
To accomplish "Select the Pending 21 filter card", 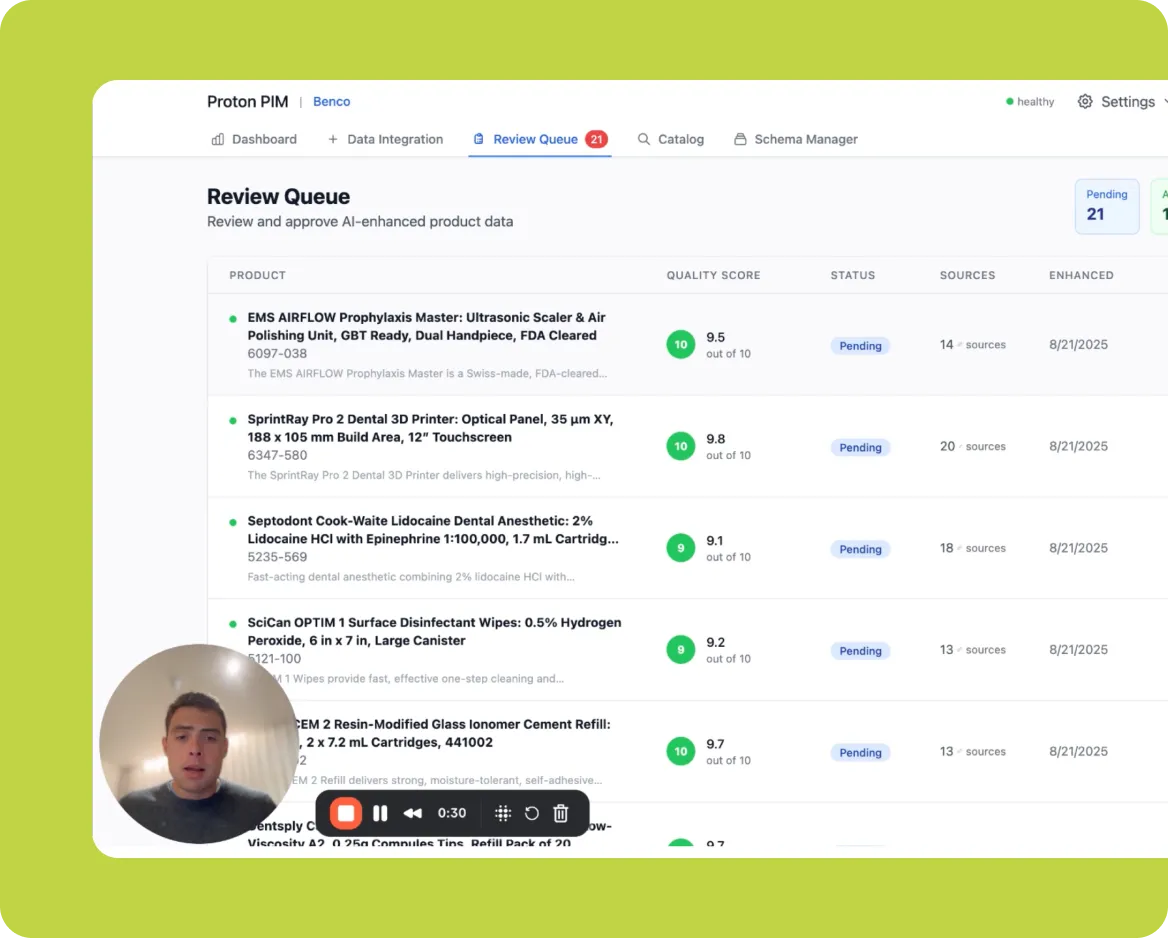I will tap(1107, 206).
